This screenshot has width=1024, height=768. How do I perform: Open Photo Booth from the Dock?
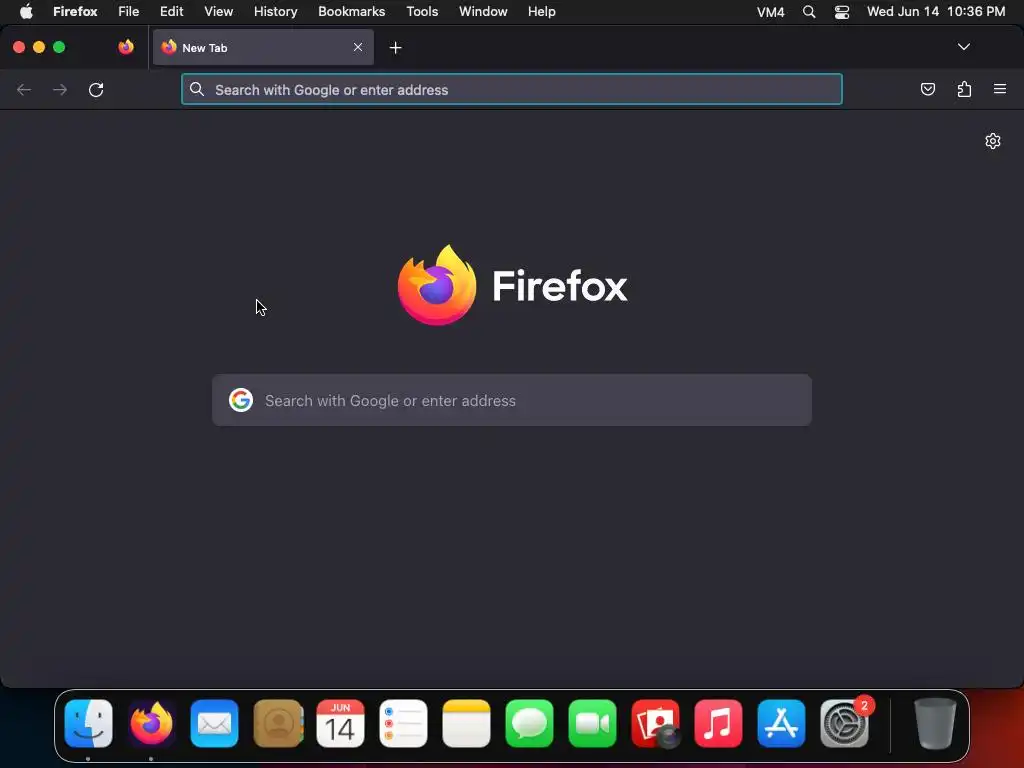pyautogui.click(x=655, y=724)
